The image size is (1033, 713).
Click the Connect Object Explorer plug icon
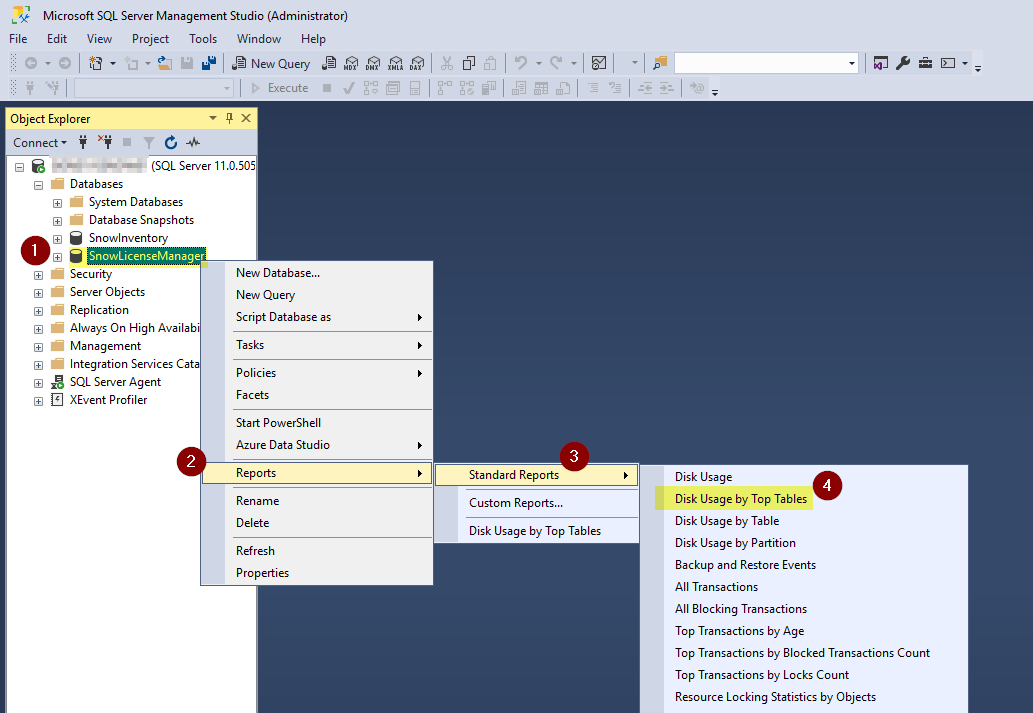pos(83,142)
